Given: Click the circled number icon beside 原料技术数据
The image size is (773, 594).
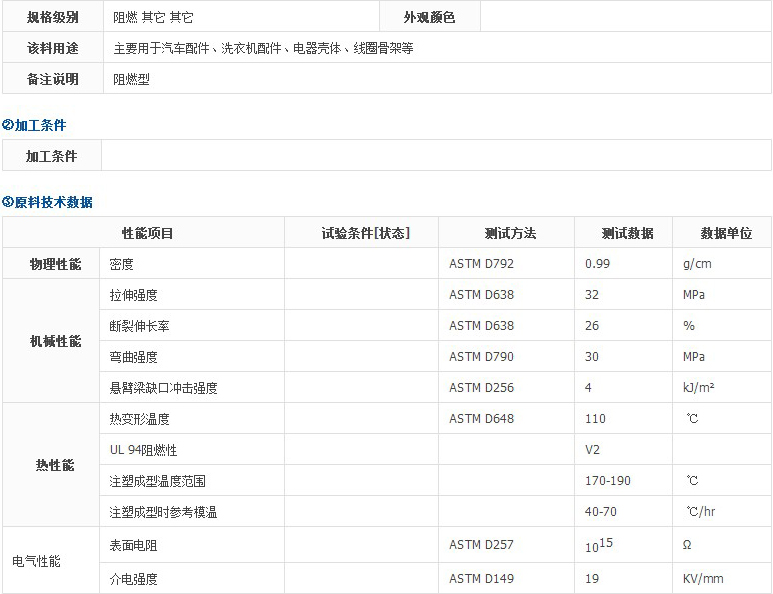Looking at the screenshot, I should (8, 202).
